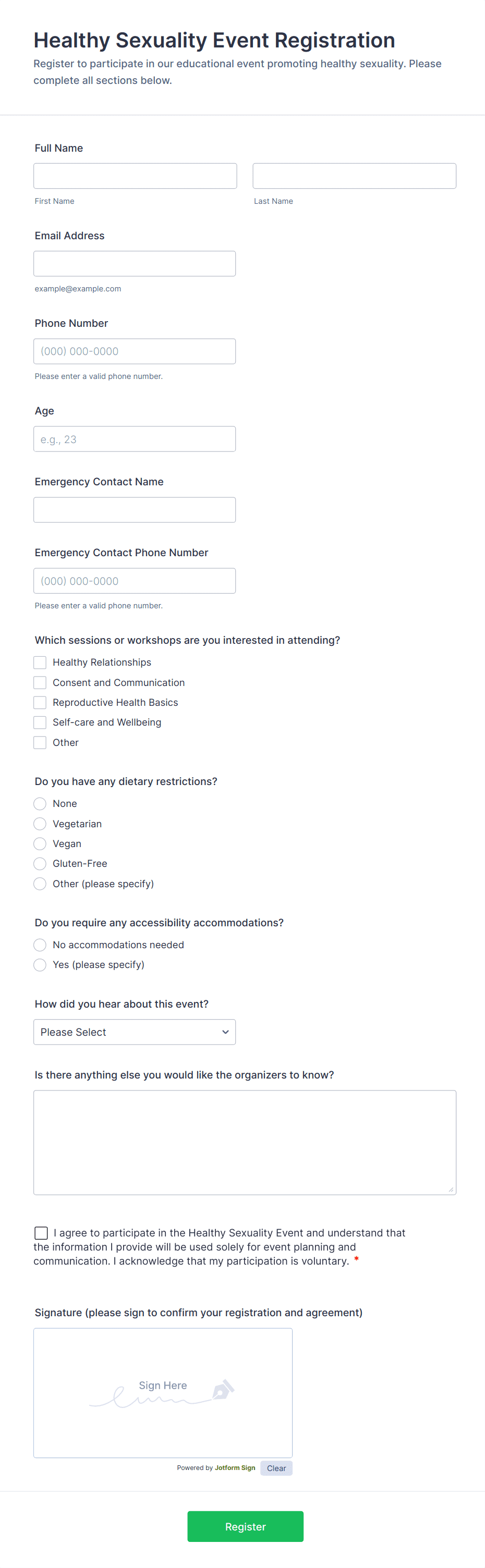Image resolution: width=485 pixels, height=1568 pixels.
Task: Select the Vegetarian dietary restriction
Action: point(40,824)
